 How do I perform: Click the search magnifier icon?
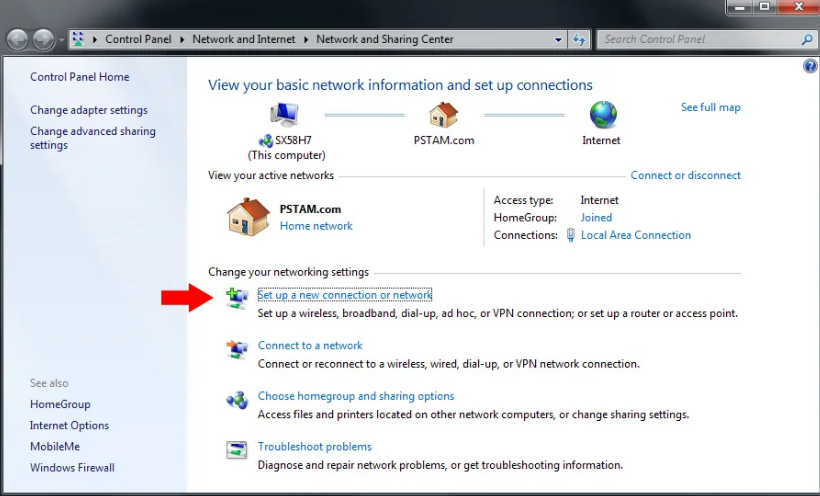807,39
